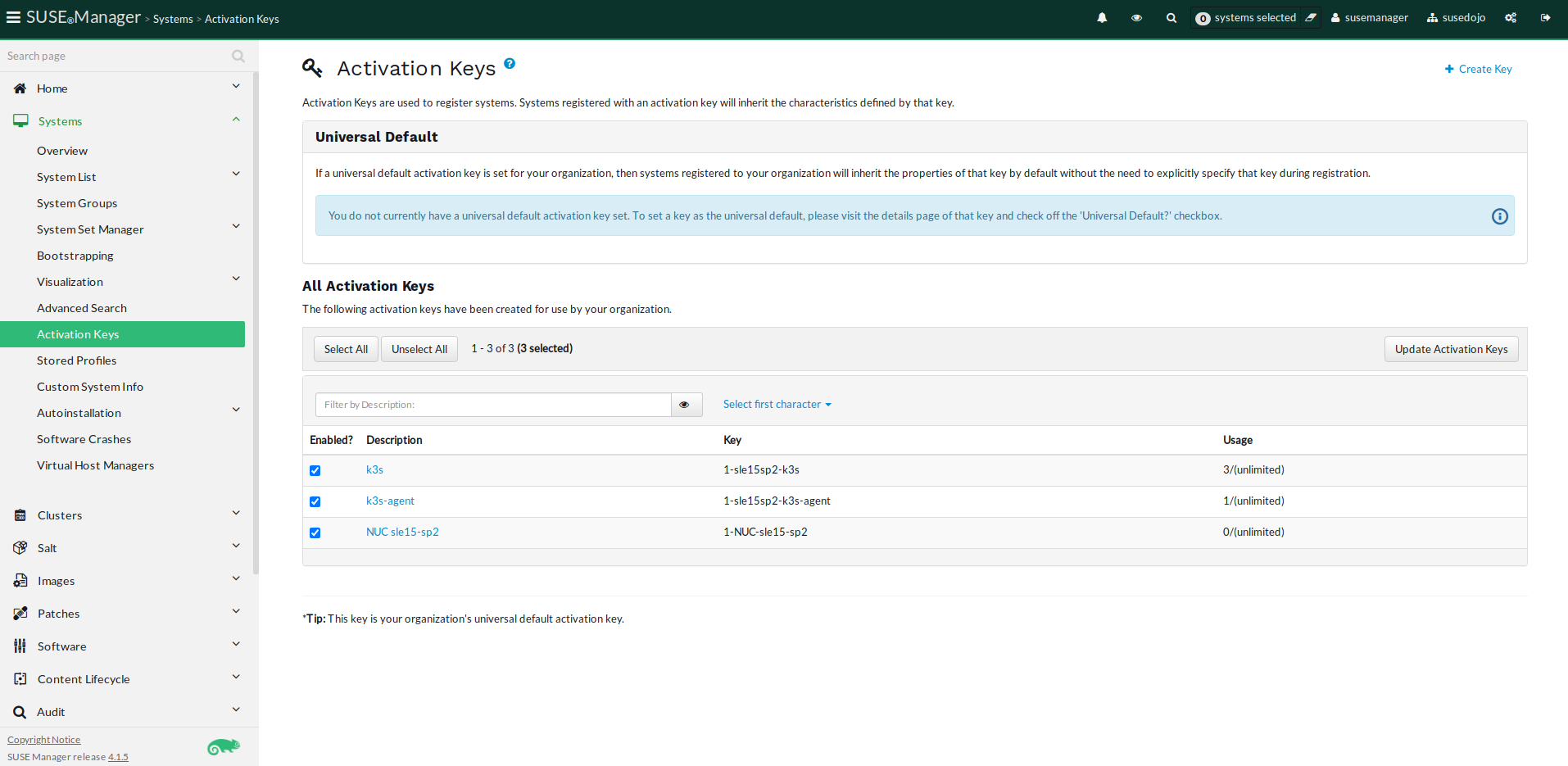Viewport: 1568px width, 766px height.
Task: Open preferences gears icon in header
Action: pos(1511,18)
